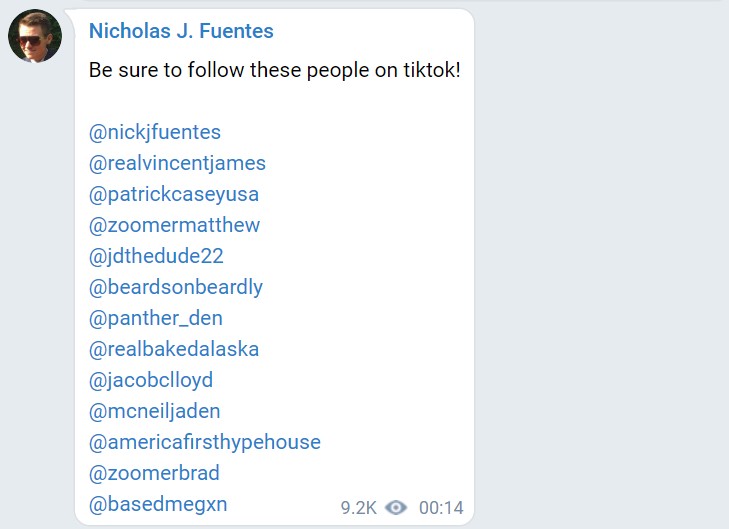Select the @realbakedalaska mention link
Image resolution: width=729 pixels, height=529 pixels.
(174, 349)
